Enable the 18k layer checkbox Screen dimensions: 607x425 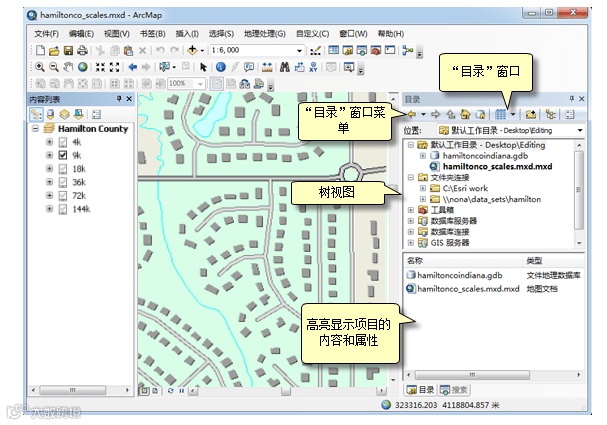[x=63, y=169]
